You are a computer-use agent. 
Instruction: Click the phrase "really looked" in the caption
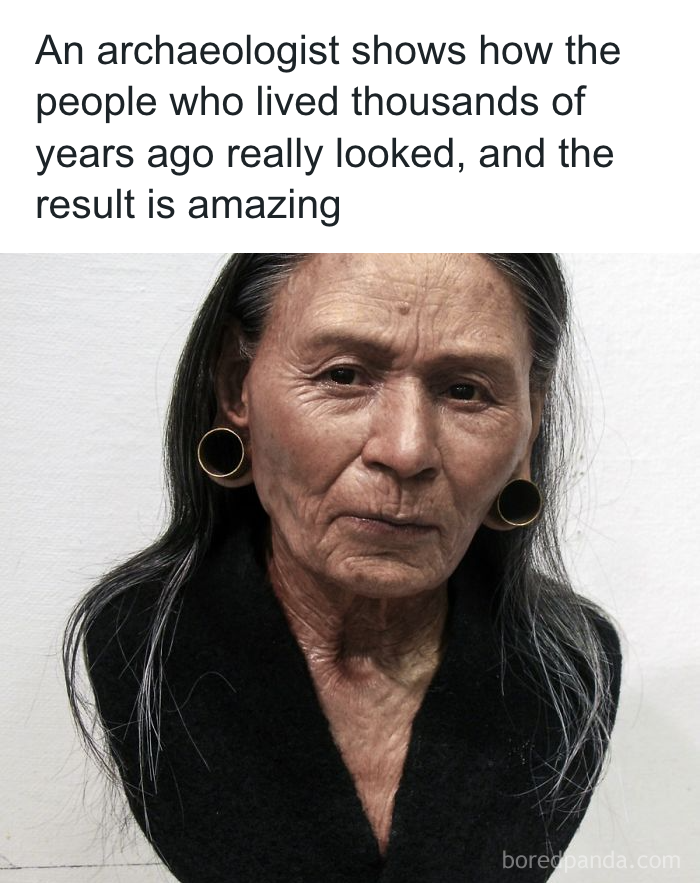click(x=340, y=154)
